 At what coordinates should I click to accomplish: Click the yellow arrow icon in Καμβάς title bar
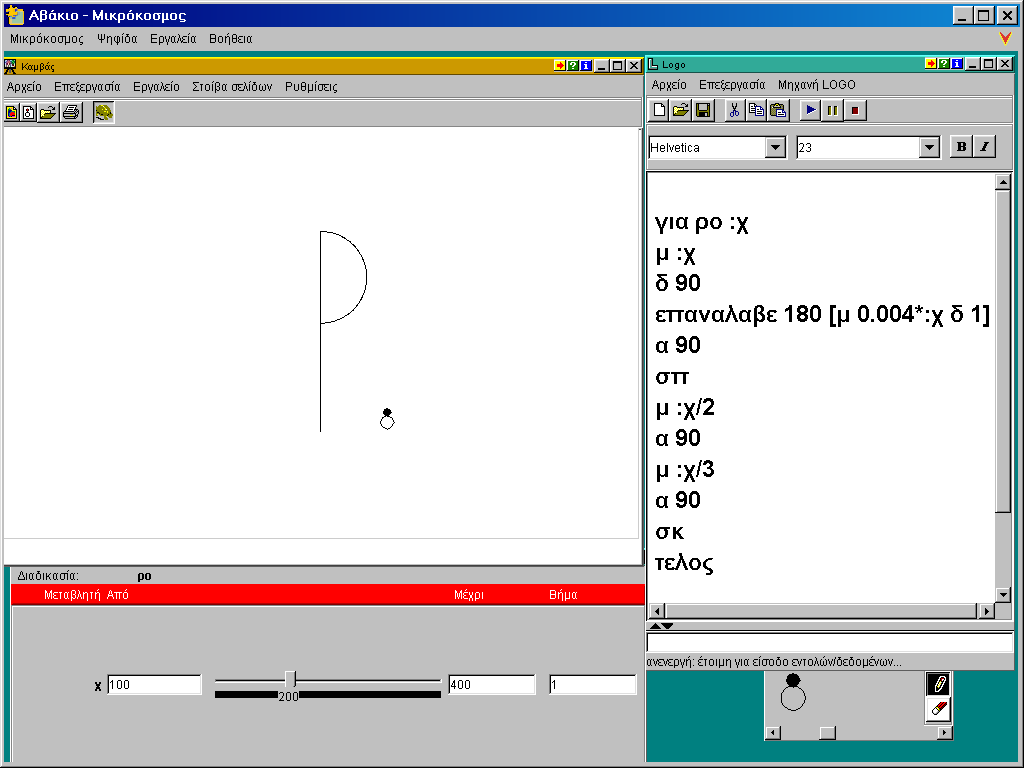[560, 65]
